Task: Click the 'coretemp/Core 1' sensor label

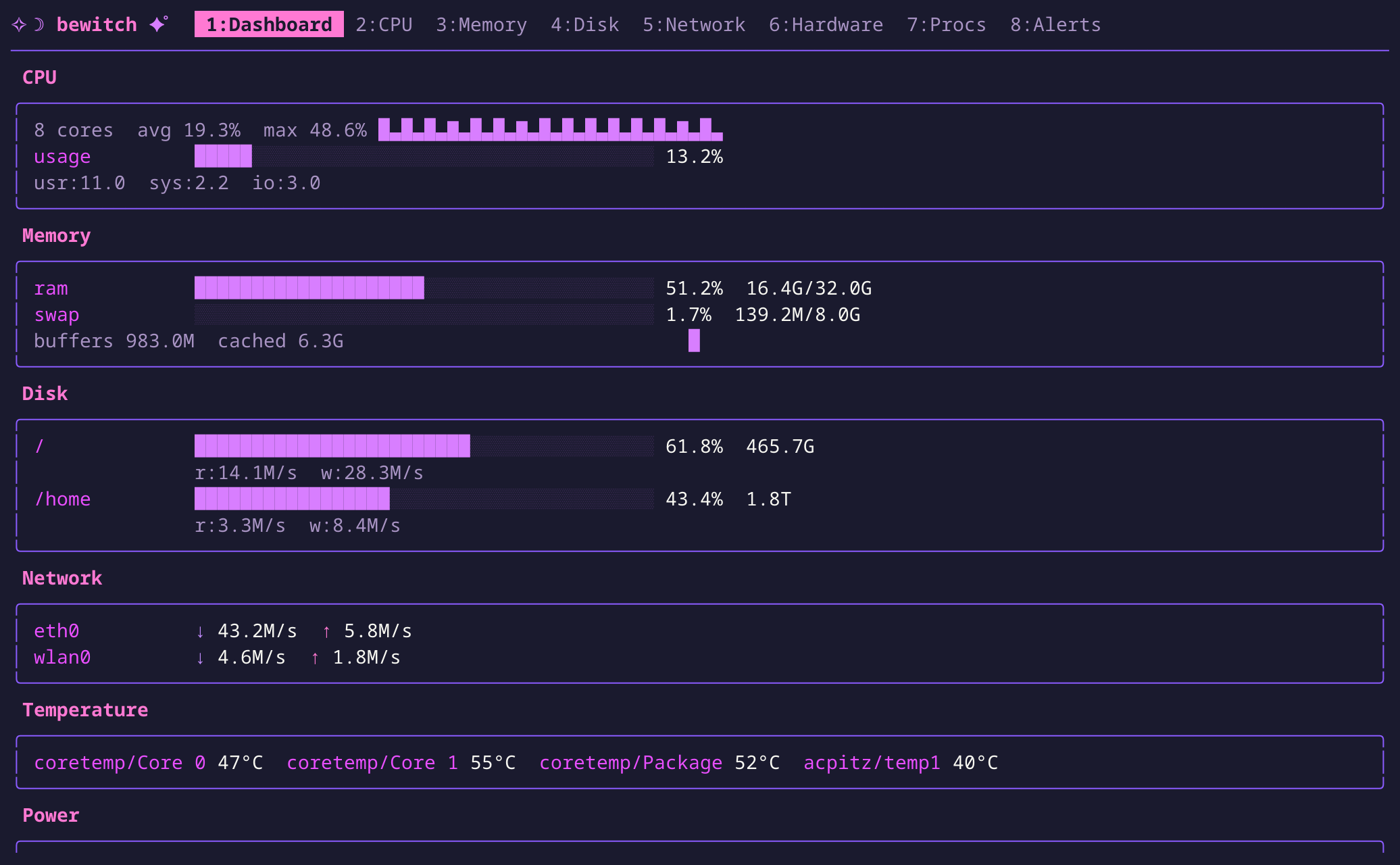Action: tap(372, 762)
